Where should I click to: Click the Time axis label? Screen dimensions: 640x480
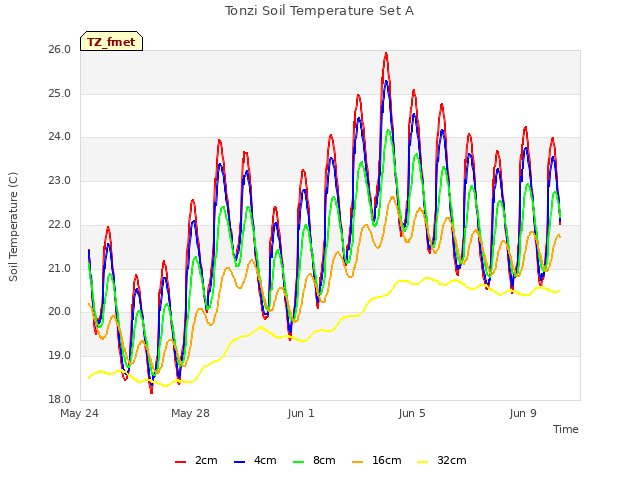point(566,429)
